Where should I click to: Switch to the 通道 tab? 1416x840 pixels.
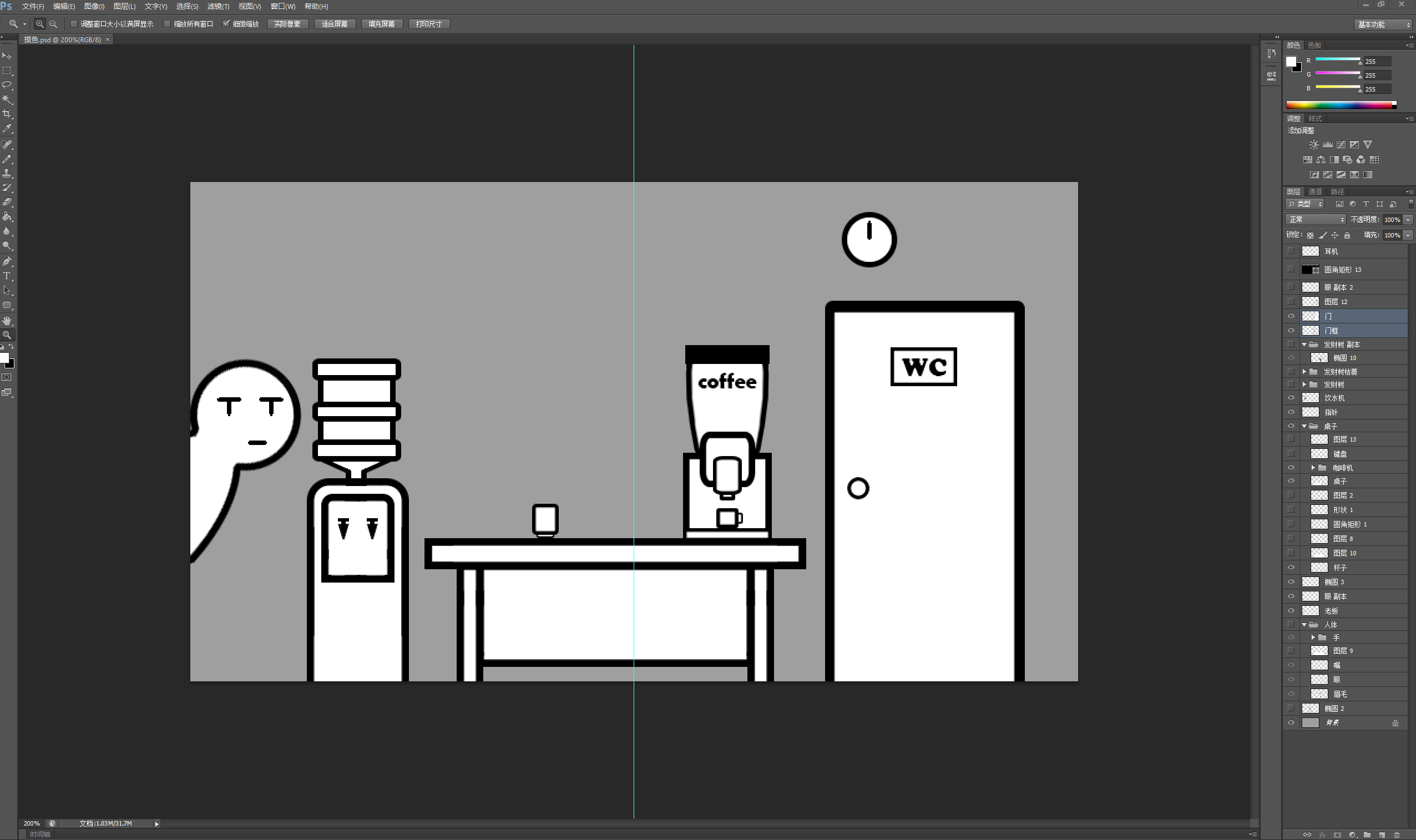[1315, 191]
